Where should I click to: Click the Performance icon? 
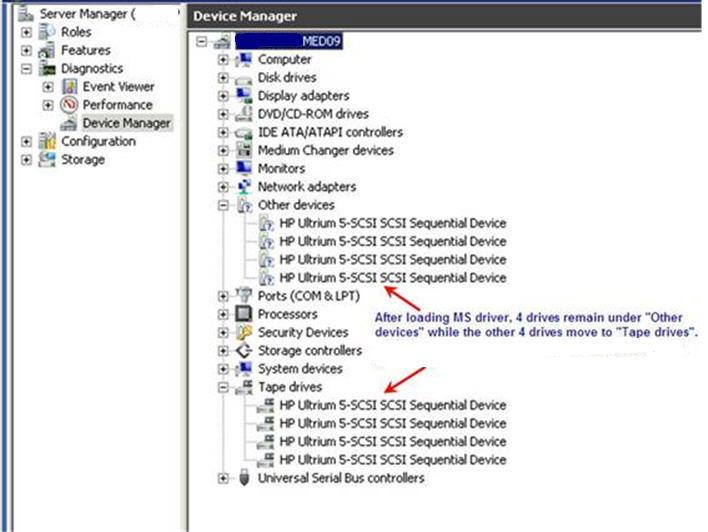(x=70, y=105)
